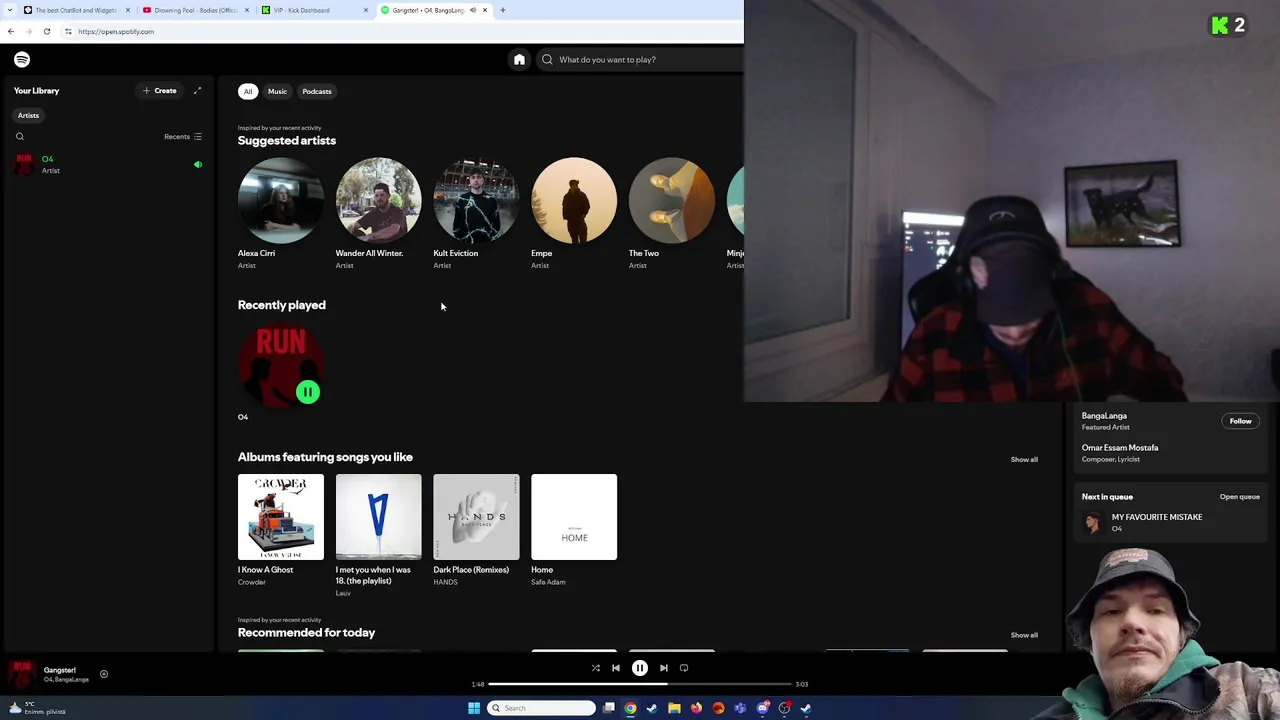Viewport: 1280px width, 720px height.
Task: Open Home album by Safe Adam
Action: click(574, 531)
